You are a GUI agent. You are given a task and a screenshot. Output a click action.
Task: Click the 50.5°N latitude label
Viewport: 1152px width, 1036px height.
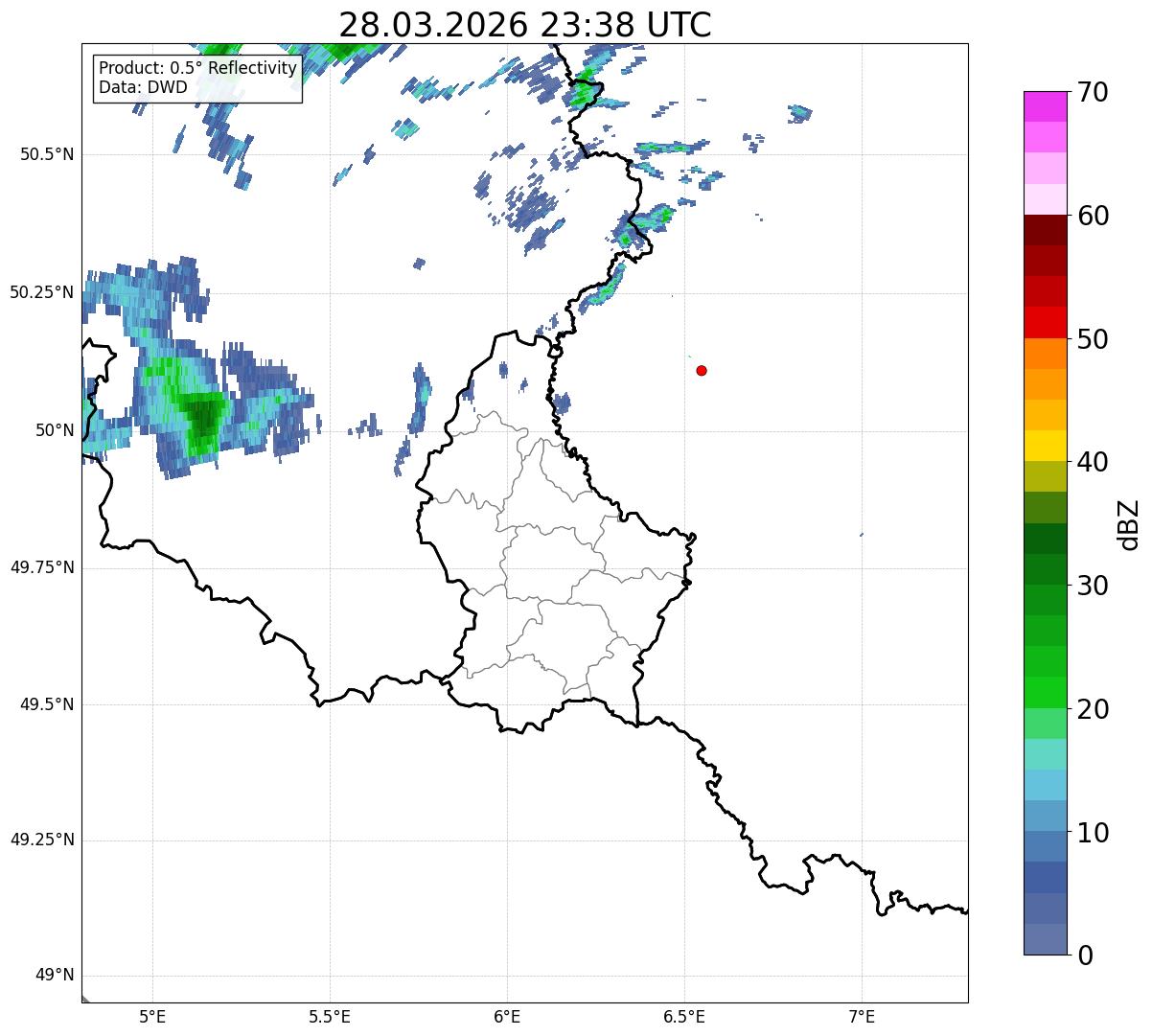tap(46, 155)
